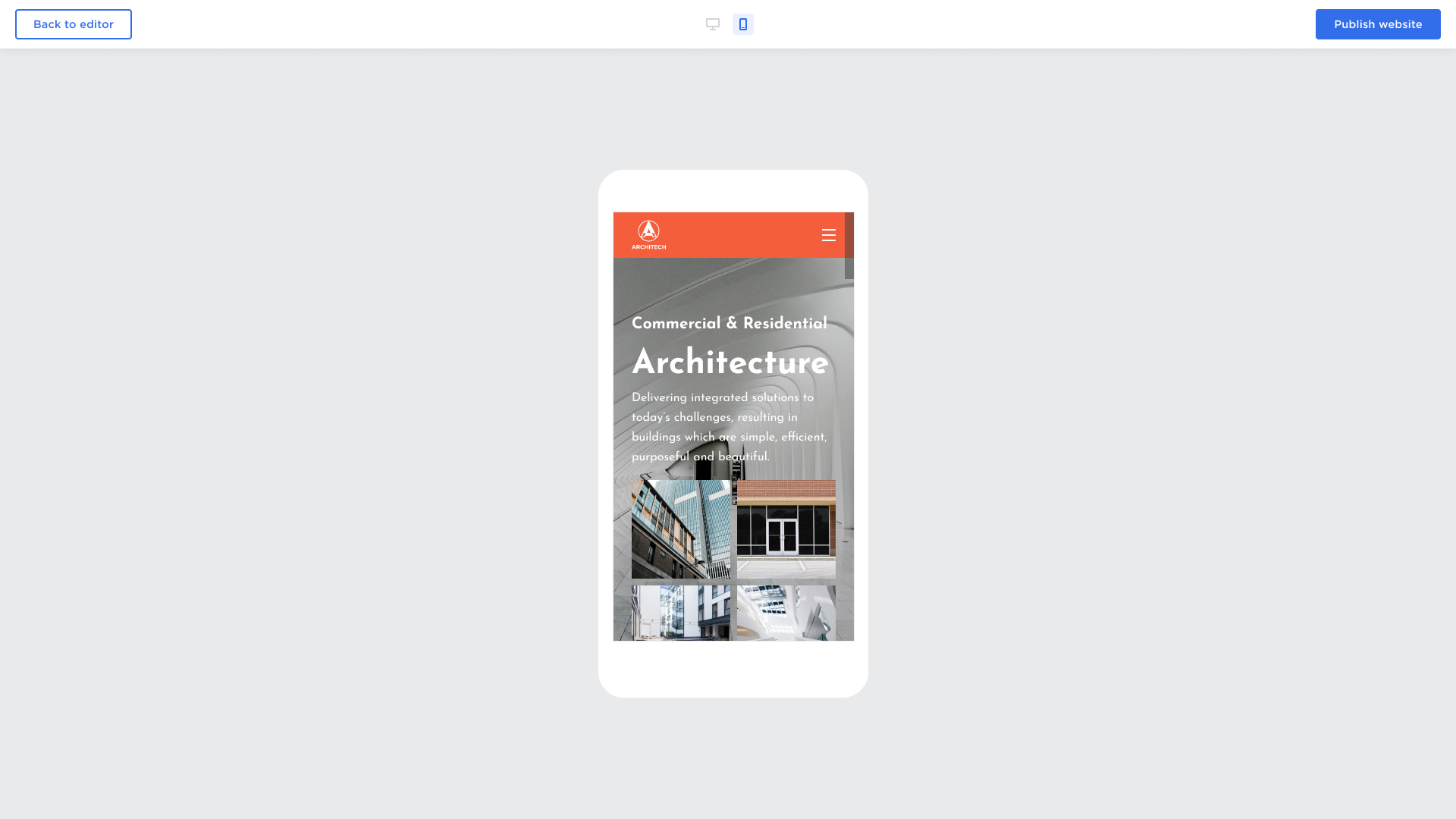The image size is (1456, 819).
Task: Click Back to editor button
Action: coord(74,24)
